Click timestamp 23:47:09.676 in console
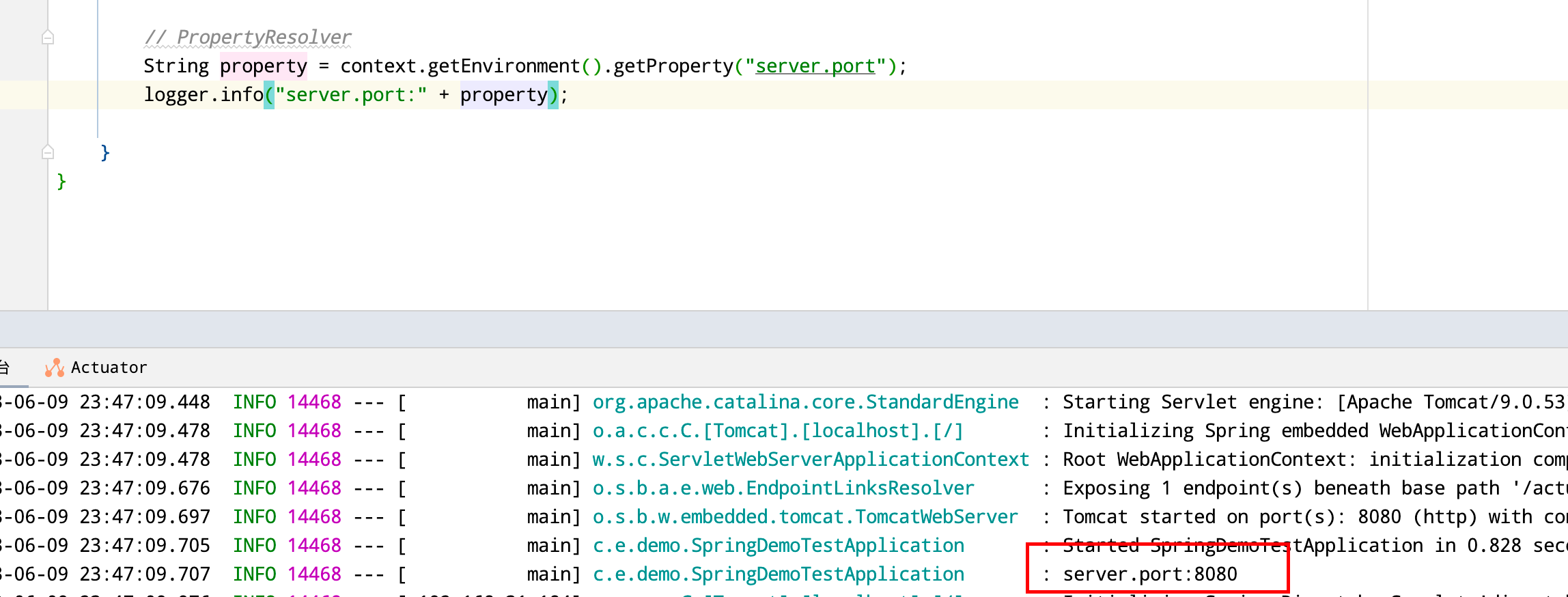The width and height of the screenshot is (1568, 597). 145,488
